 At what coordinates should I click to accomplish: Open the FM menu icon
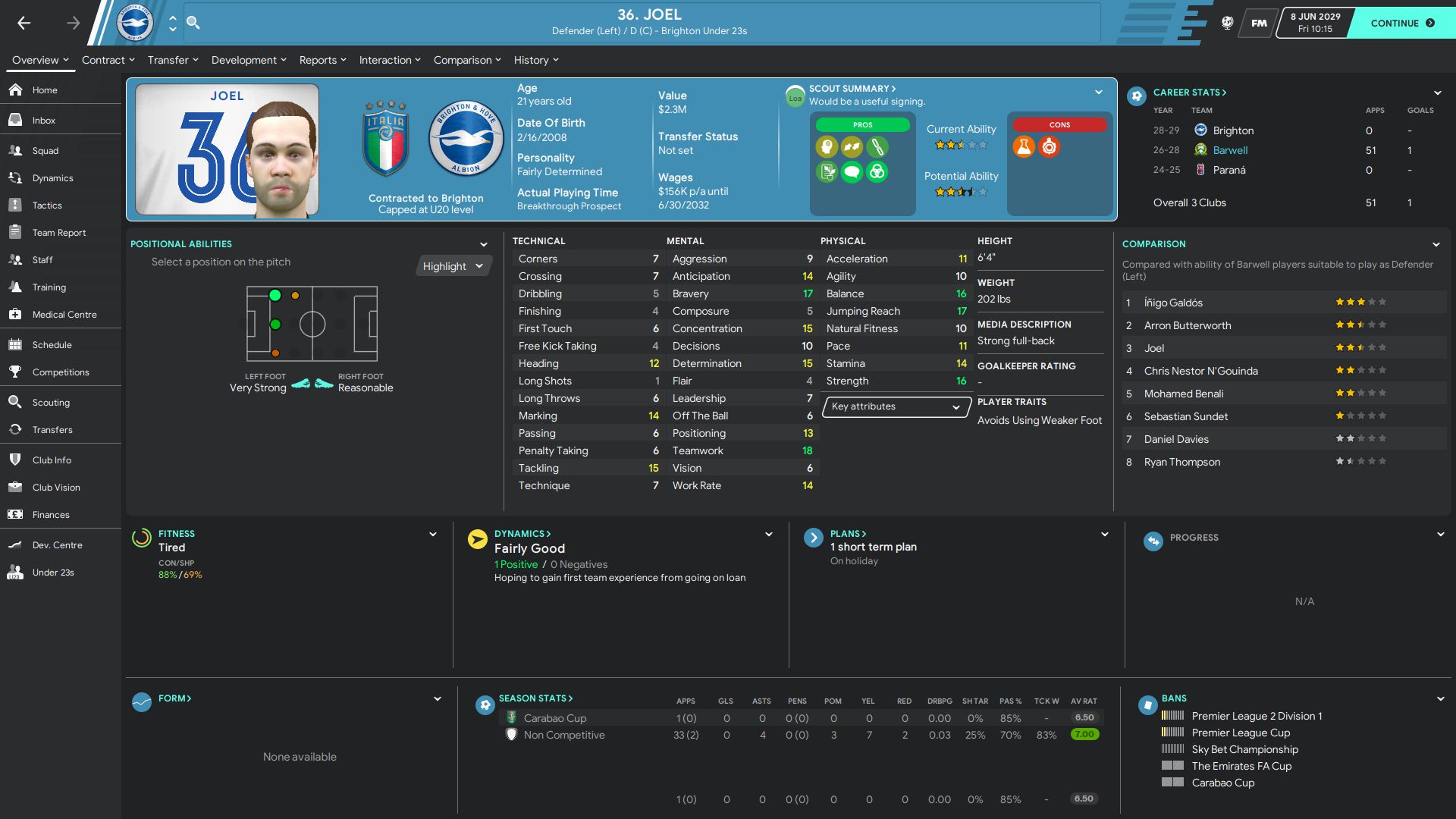tap(1259, 23)
